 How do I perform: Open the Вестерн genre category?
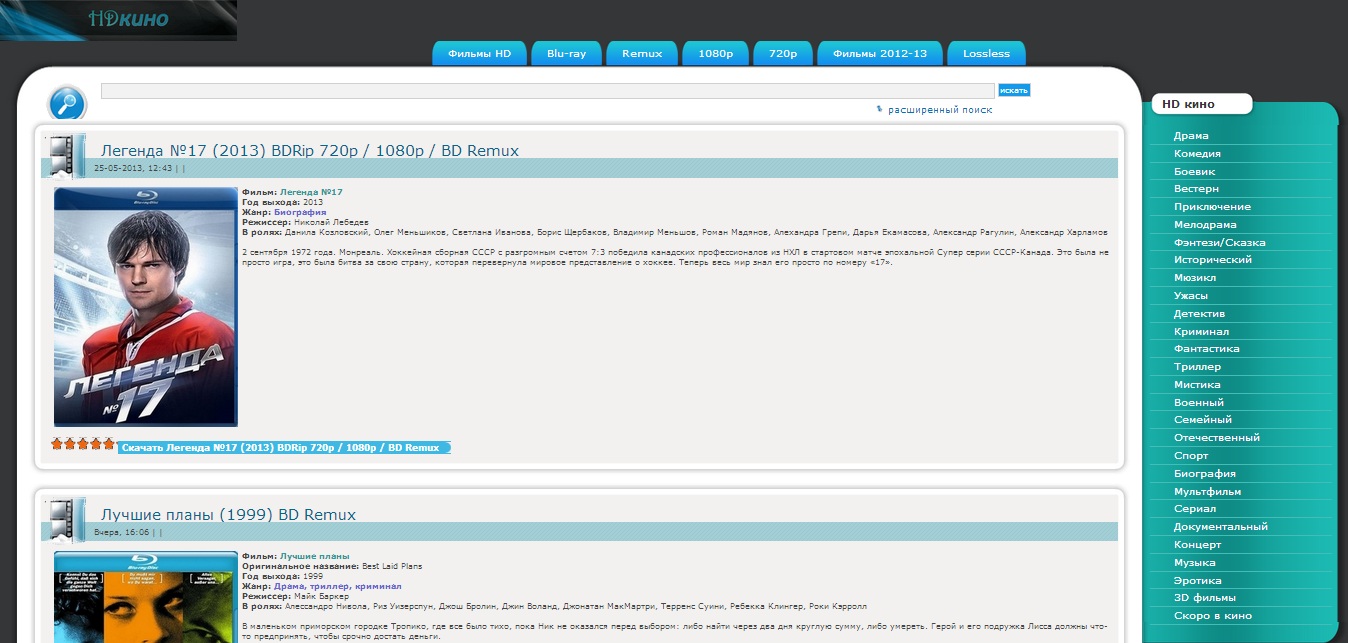point(1196,188)
